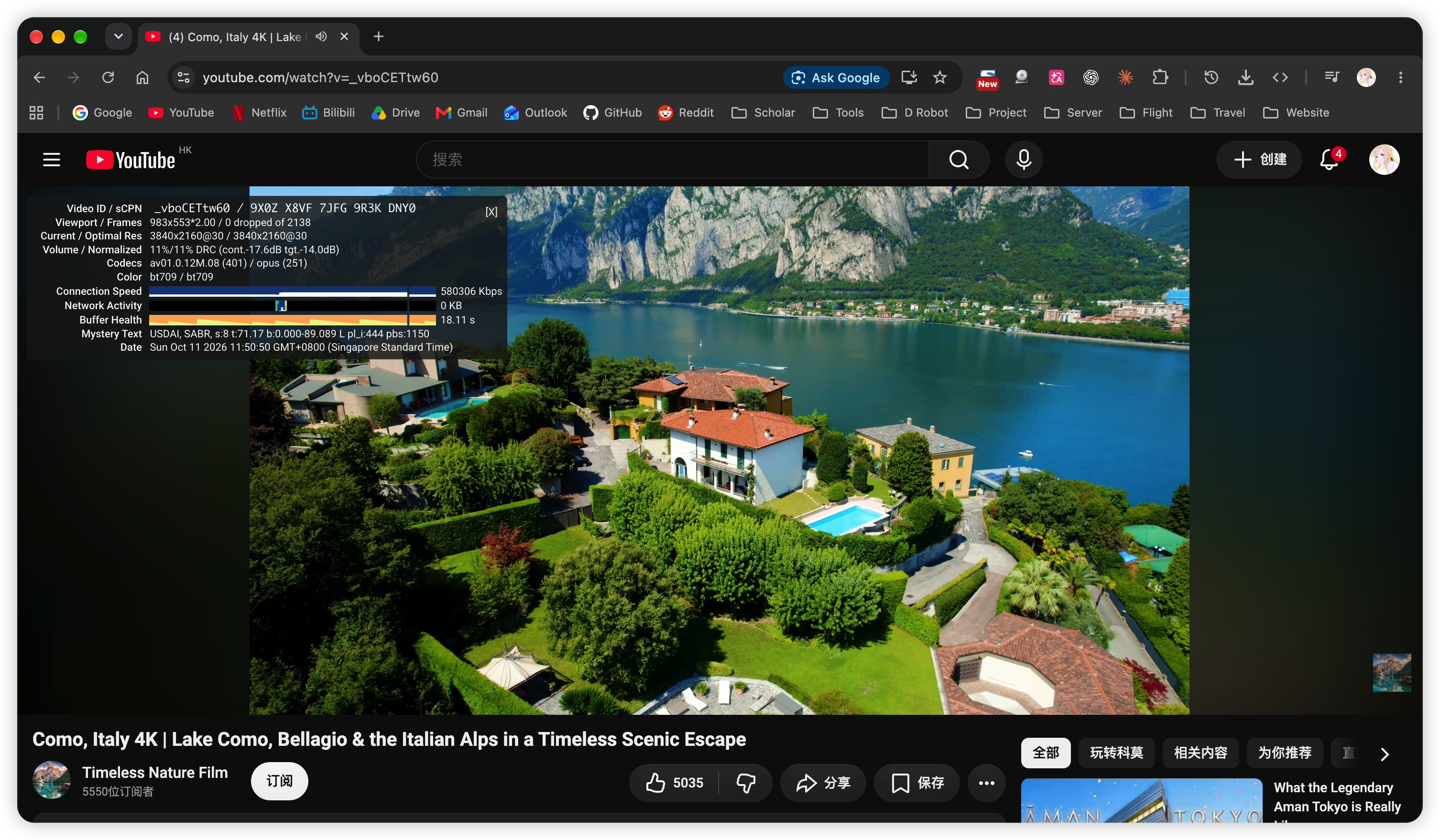Select the 为你推荐 filter chip

1284,753
